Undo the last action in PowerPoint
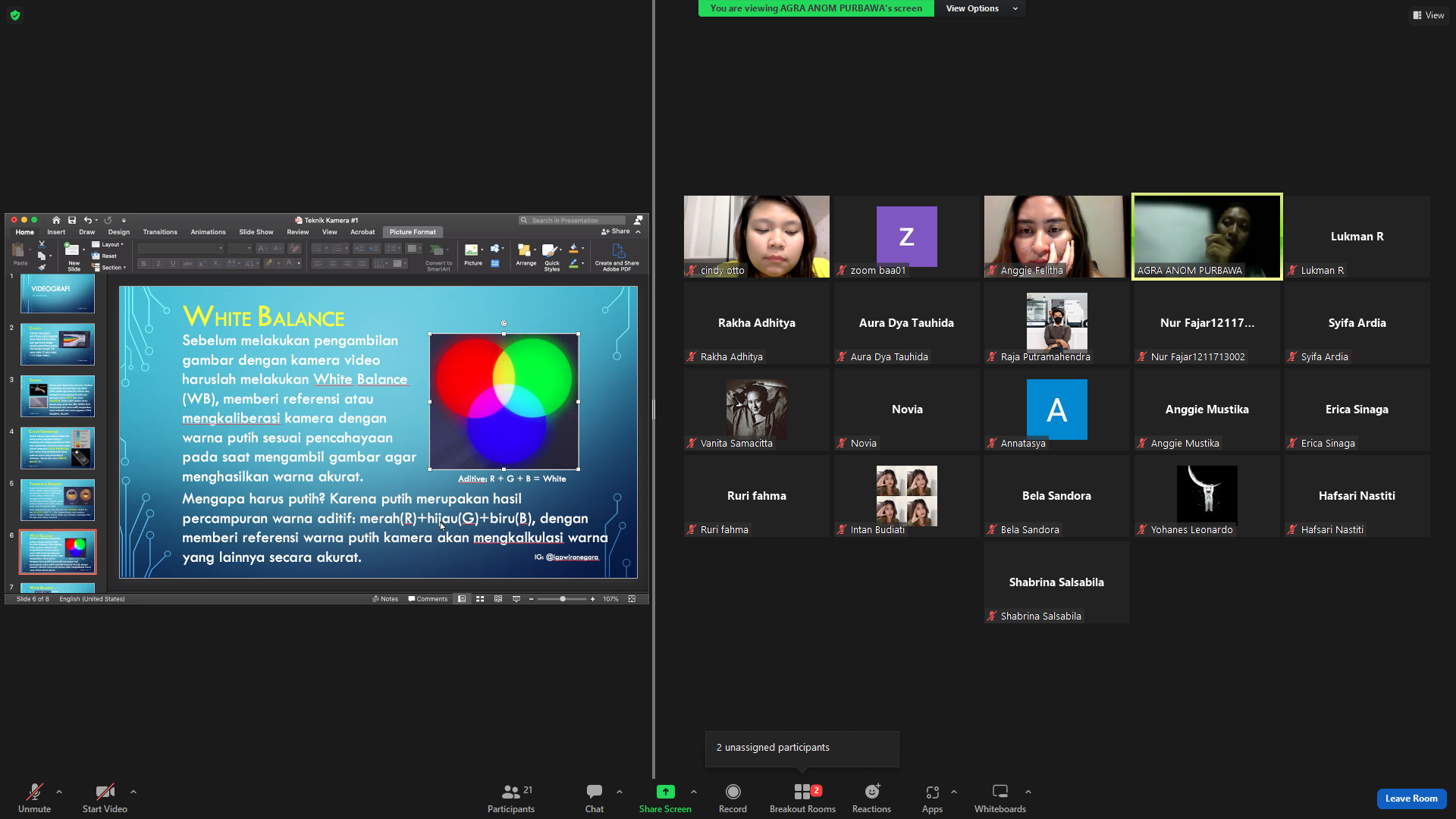Image resolution: width=1456 pixels, height=819 pixels. coord(87,220)
